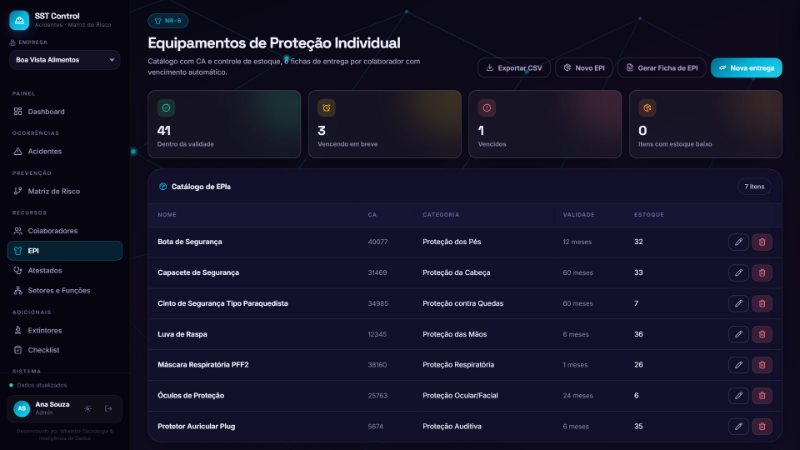
Task: Click the Ana Souza user name
Action: coord(52,404)
